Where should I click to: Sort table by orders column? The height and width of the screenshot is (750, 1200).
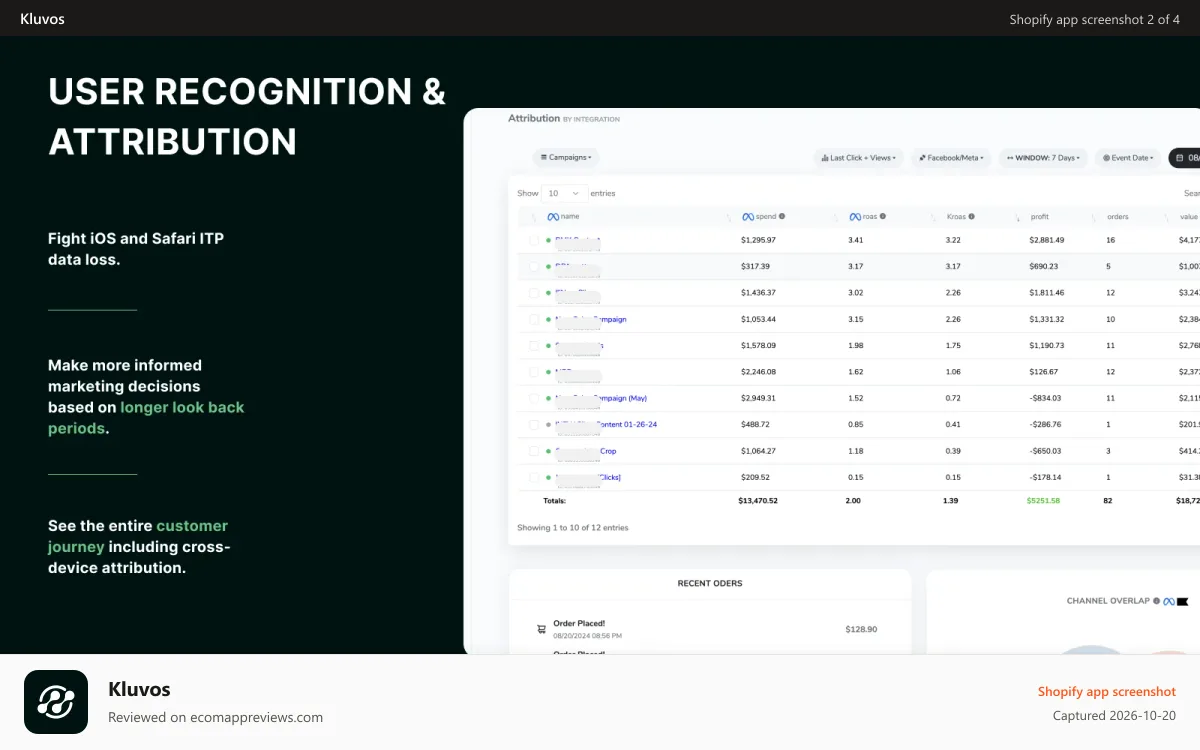click(x=1118, y=217)
